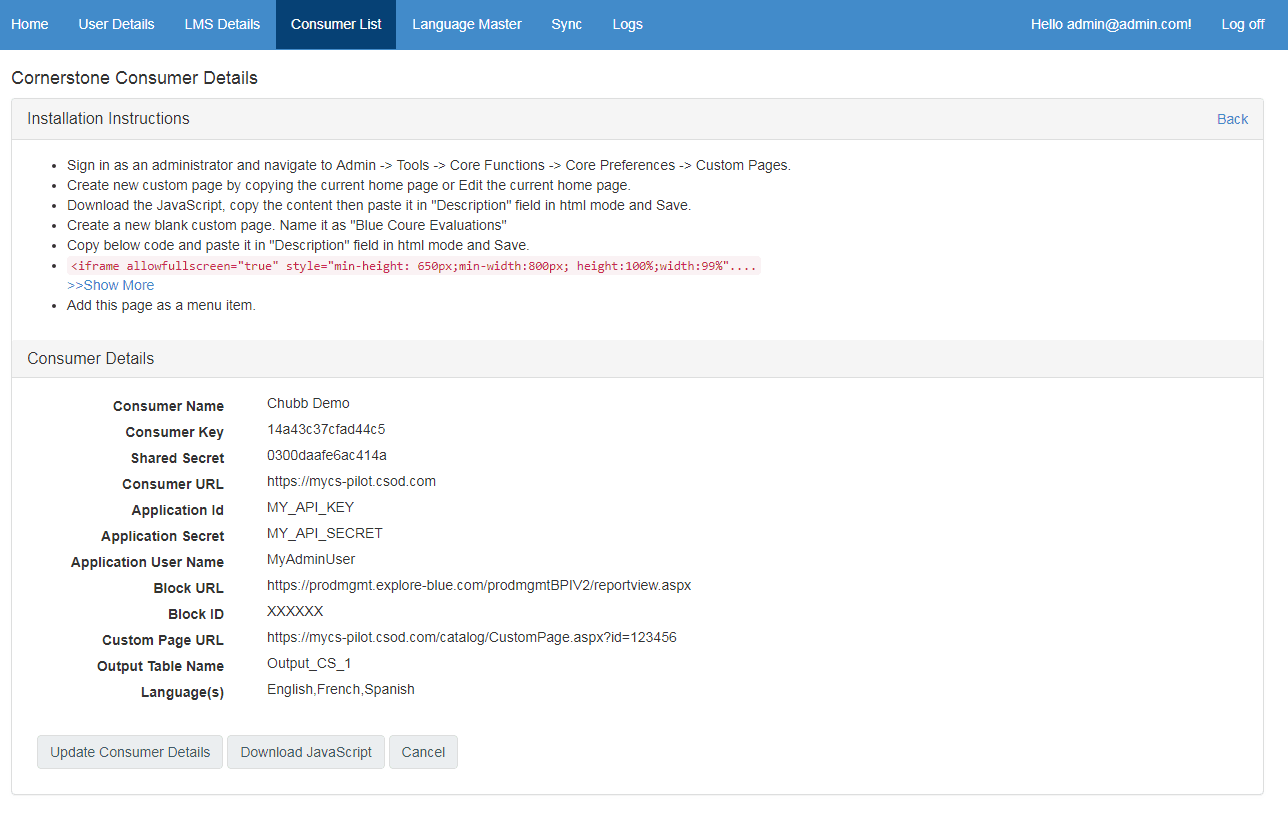
Task: Click the Installation Instructions panel header
Action: click(637, 119)
